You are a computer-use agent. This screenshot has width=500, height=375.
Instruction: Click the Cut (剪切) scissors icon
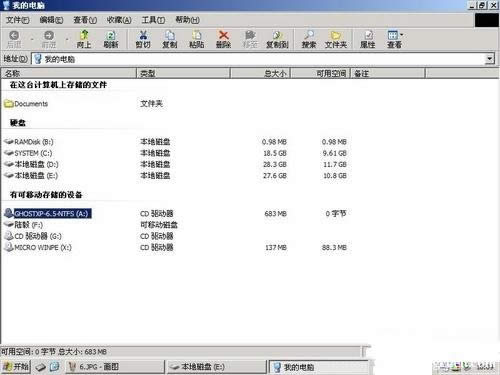tap(143, 39)
